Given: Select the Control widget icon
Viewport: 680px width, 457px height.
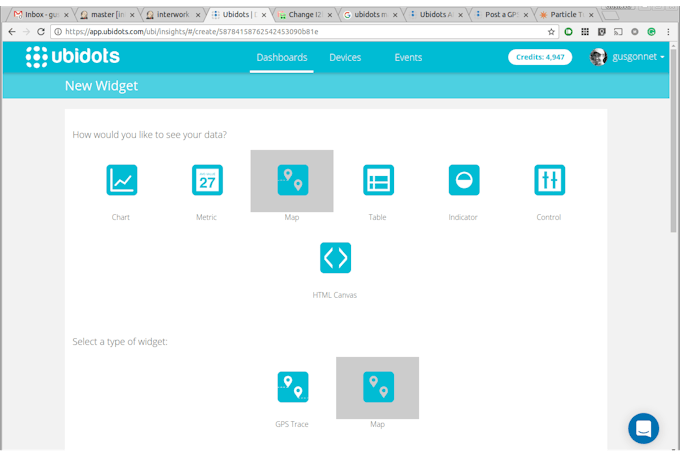Looking at the screenshot, I should (x=549, y=180).
